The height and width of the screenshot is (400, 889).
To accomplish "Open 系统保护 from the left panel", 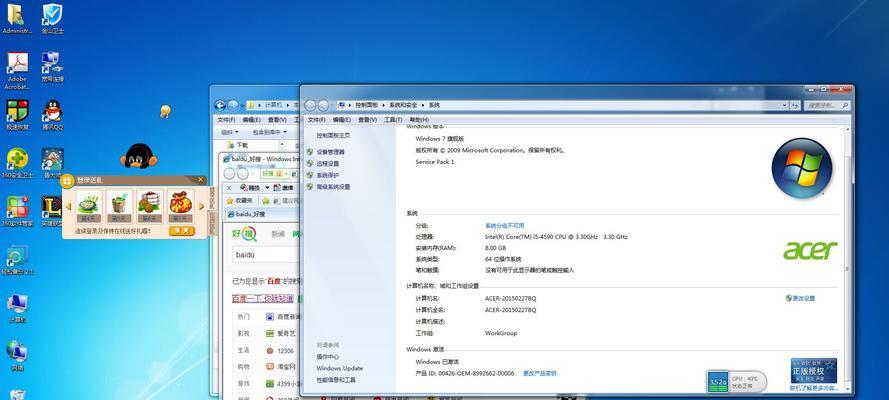I will click(328, 175).
